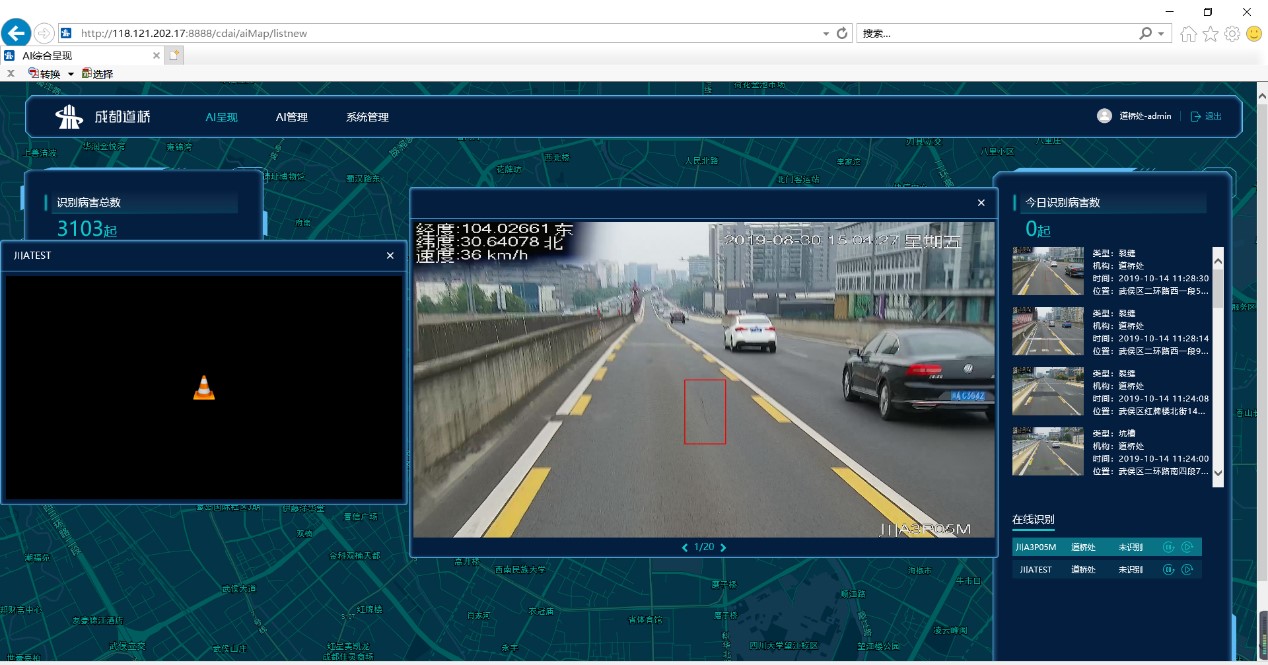Viewport: 1268px width, 665px height.
Task: Expand the browser search provider dropdown
Action: 1162,33
